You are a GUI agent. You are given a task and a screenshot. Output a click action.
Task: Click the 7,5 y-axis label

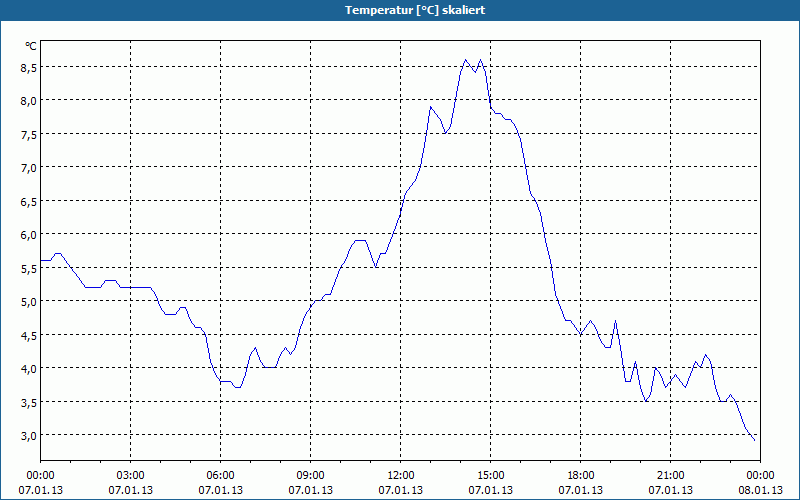coord(28,135)
